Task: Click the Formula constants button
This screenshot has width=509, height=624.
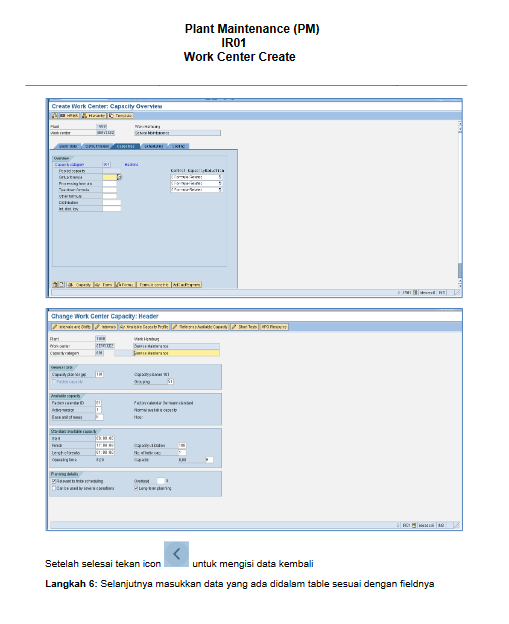Action: [x=154, y=285]
